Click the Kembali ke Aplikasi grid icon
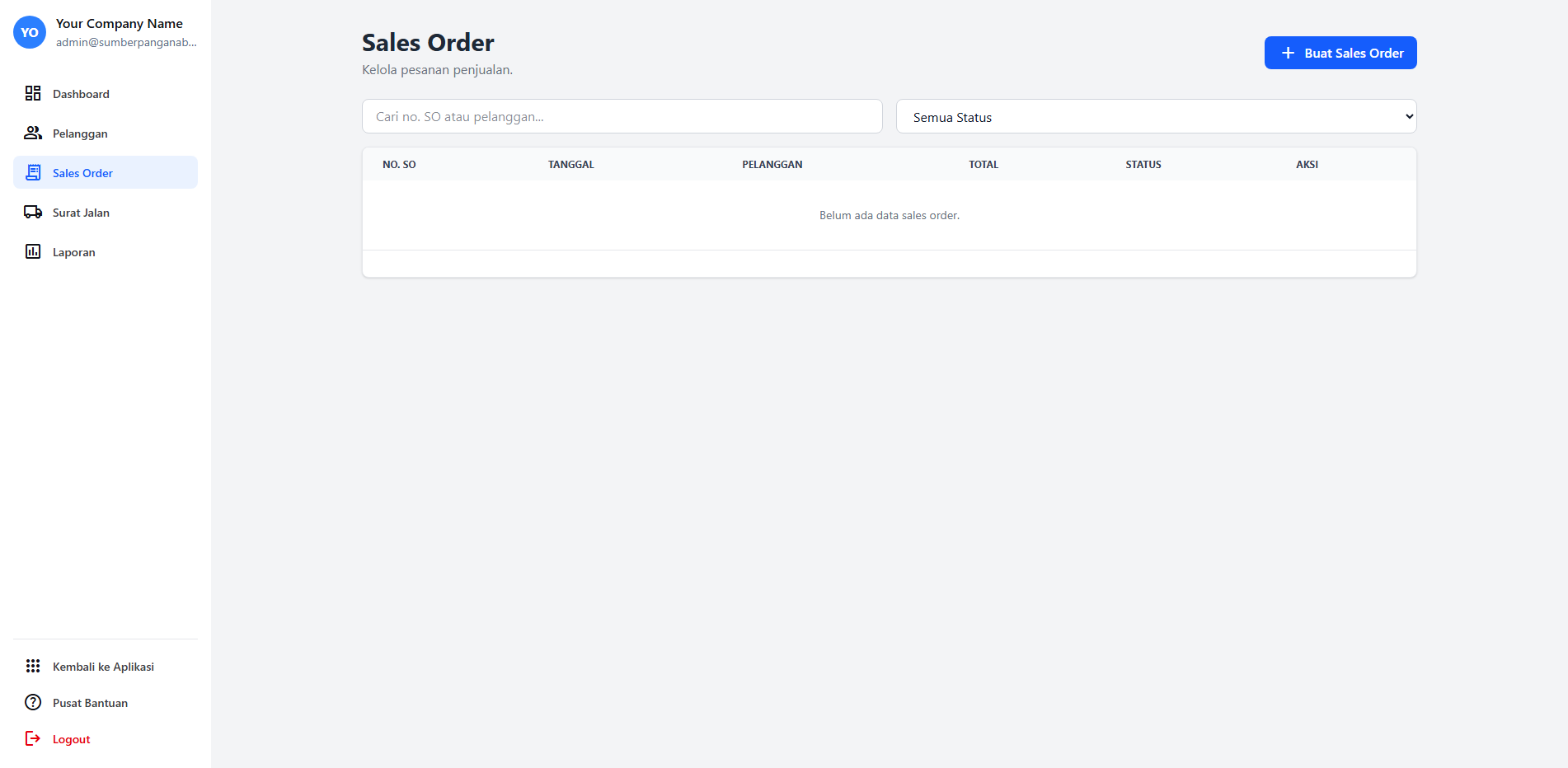1568x768 pixels. (33, 666)
